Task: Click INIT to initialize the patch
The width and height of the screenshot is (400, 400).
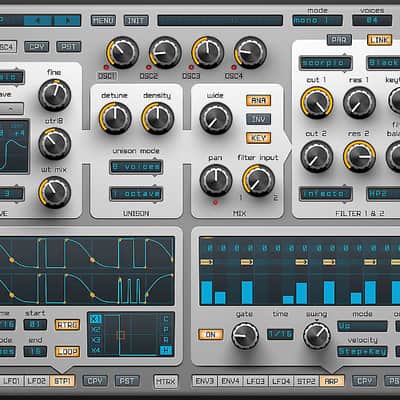Action: [136, 21]
